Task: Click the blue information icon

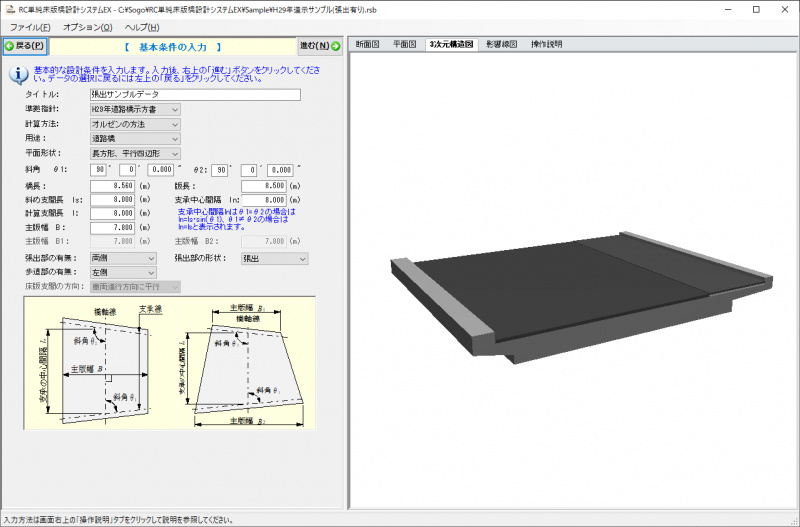Action: [19, 76]
